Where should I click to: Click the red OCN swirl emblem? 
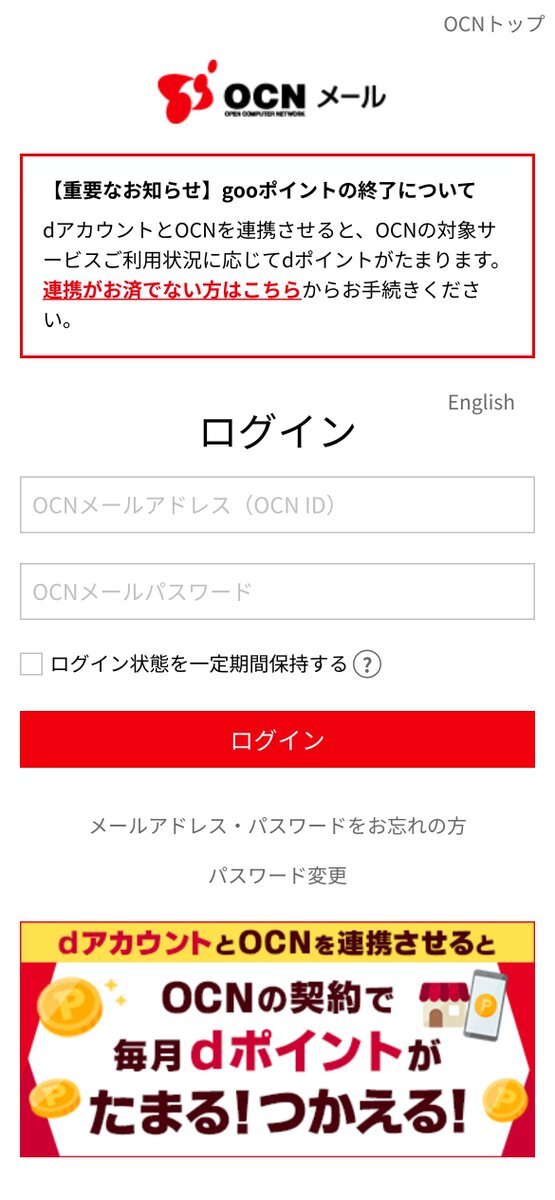point(187,92)
